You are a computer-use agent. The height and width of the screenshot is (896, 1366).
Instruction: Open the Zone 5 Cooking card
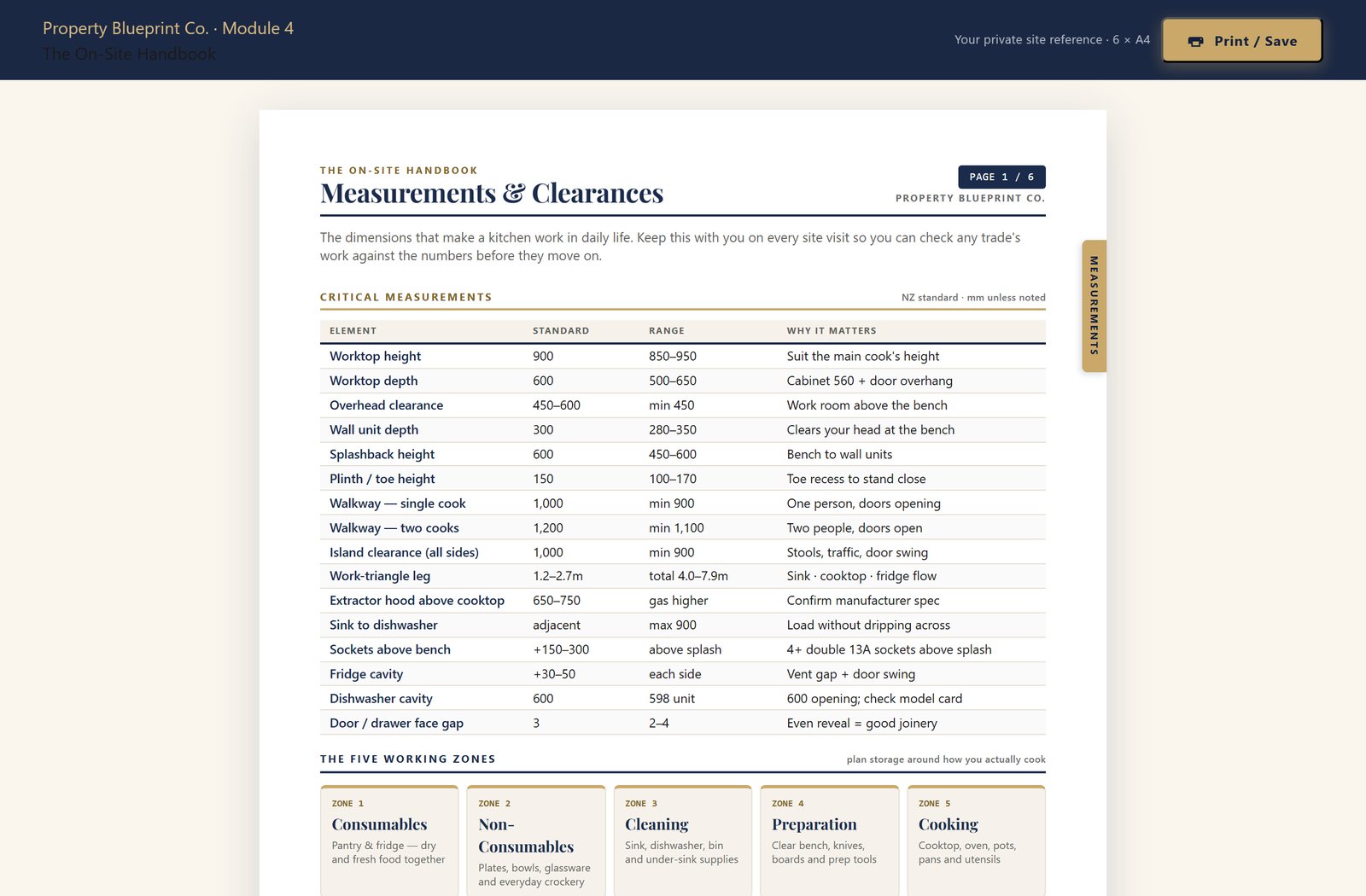click(x=977, y=841)
